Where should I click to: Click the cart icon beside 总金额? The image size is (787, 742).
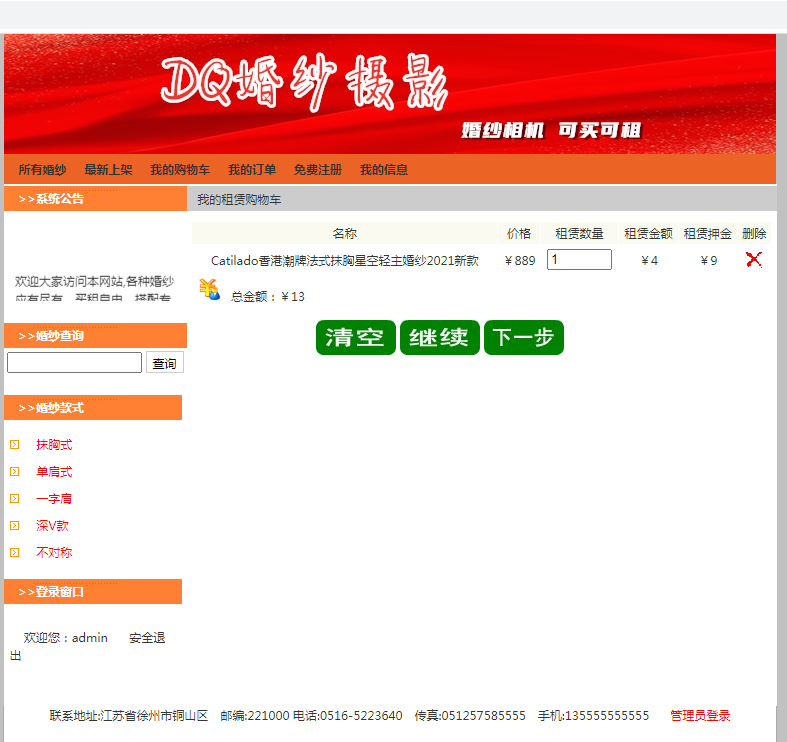pos(209,290)
